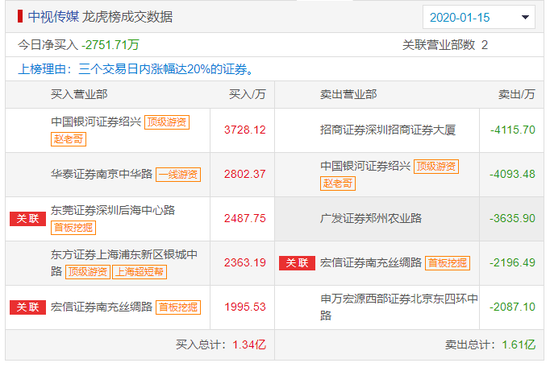Select sell amount -2087.10

coord(512,307)
